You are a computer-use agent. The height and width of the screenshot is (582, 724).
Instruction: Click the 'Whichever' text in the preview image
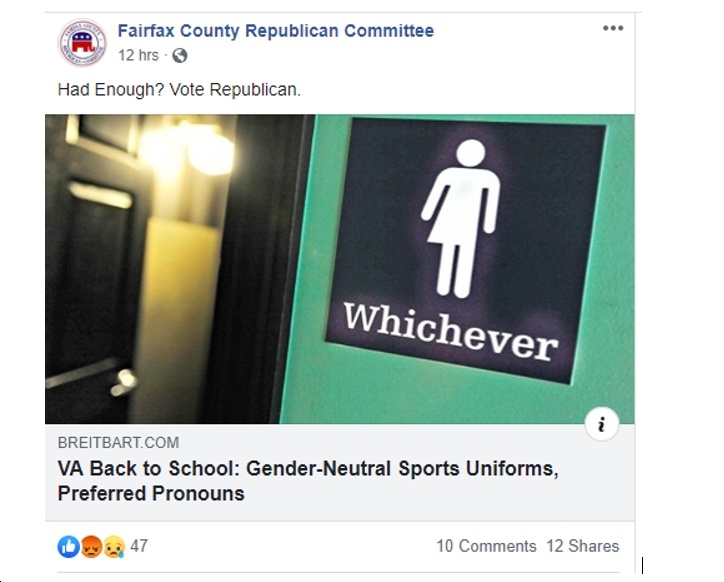(451, 331)
